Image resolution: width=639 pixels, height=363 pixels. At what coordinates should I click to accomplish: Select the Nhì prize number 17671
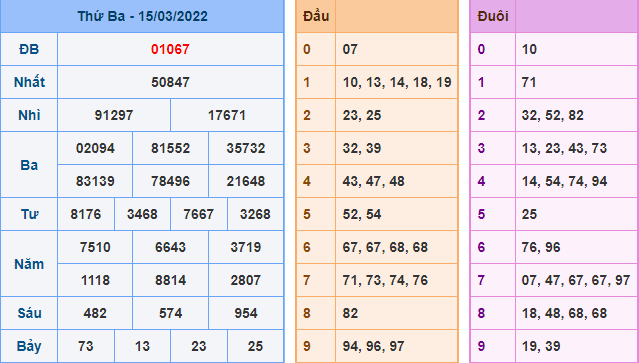click(x=227, y=115)
